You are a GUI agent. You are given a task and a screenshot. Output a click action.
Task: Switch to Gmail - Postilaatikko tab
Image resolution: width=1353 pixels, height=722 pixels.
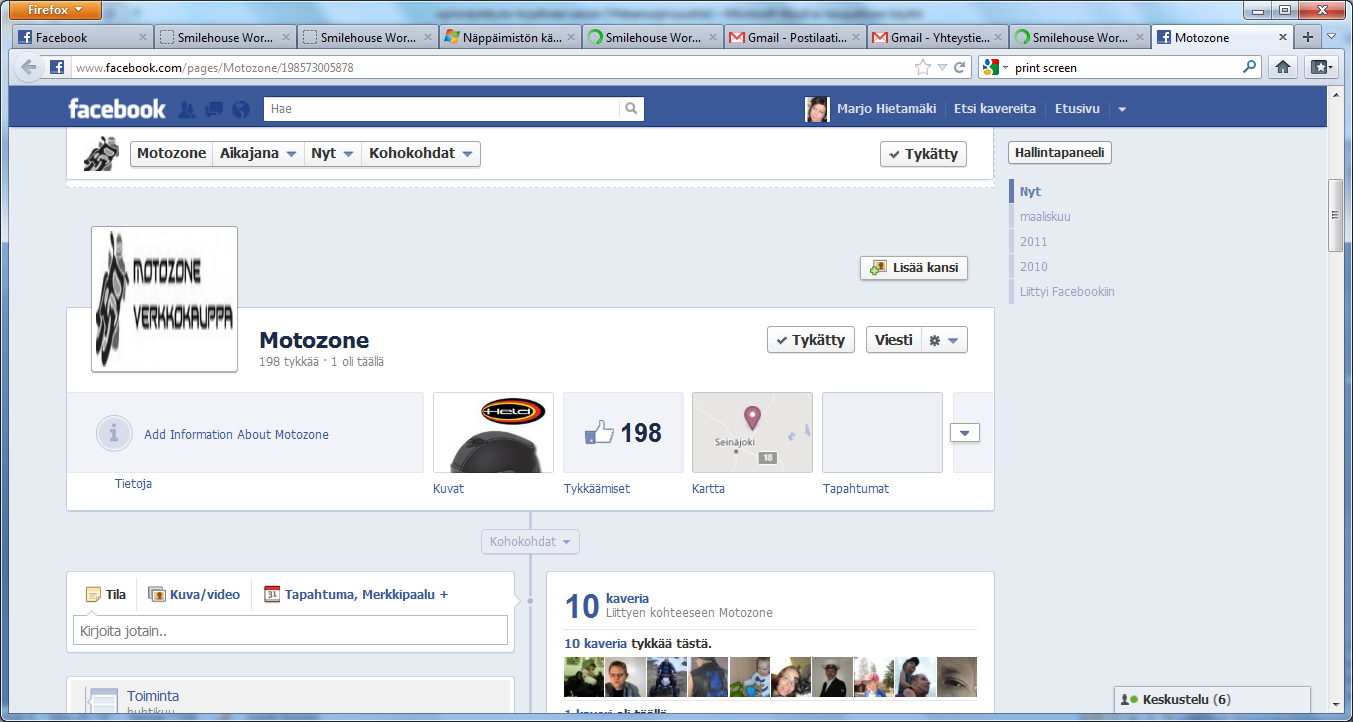(x=795, y=38)
